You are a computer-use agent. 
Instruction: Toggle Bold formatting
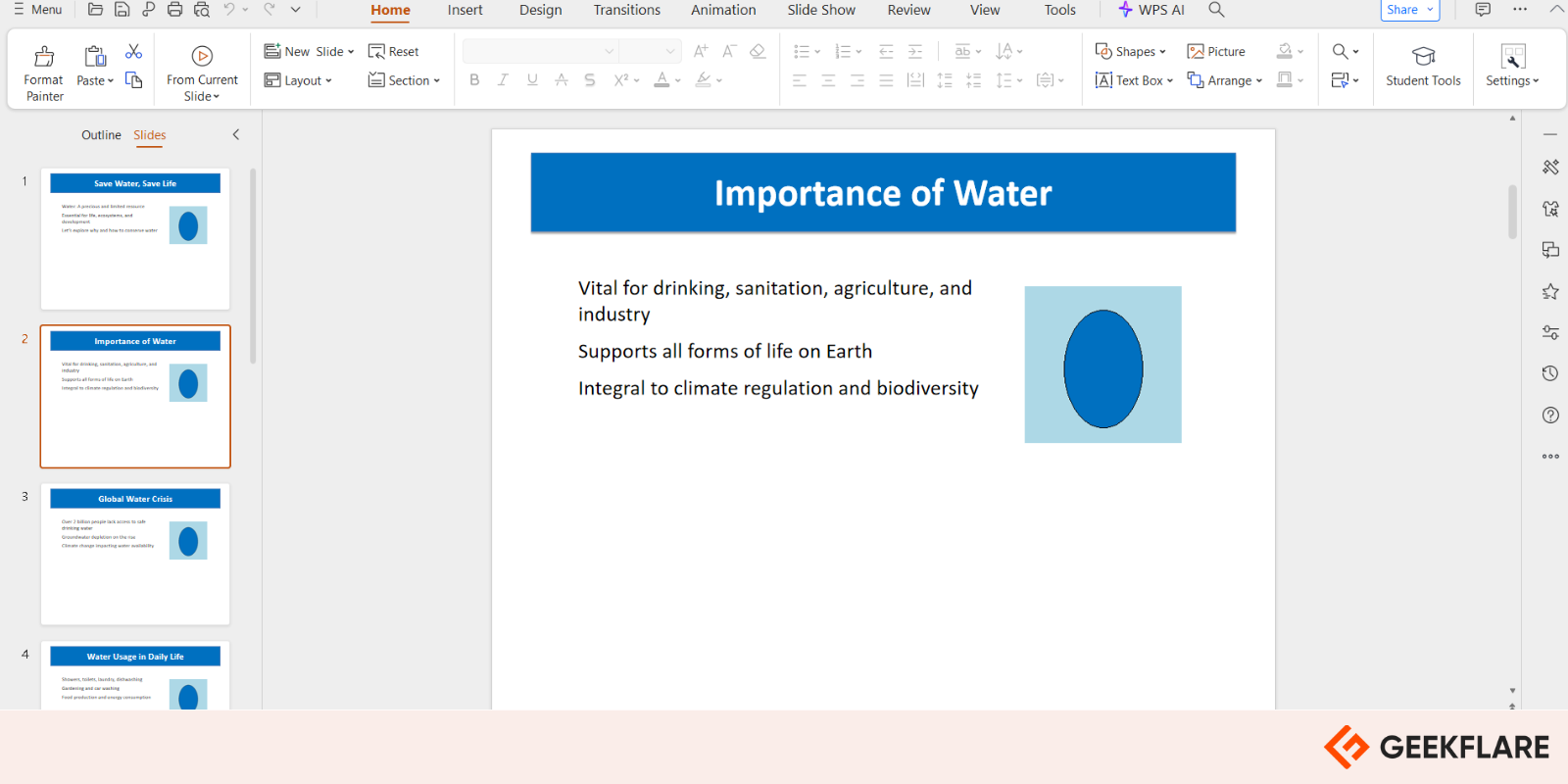pos(474,80)
